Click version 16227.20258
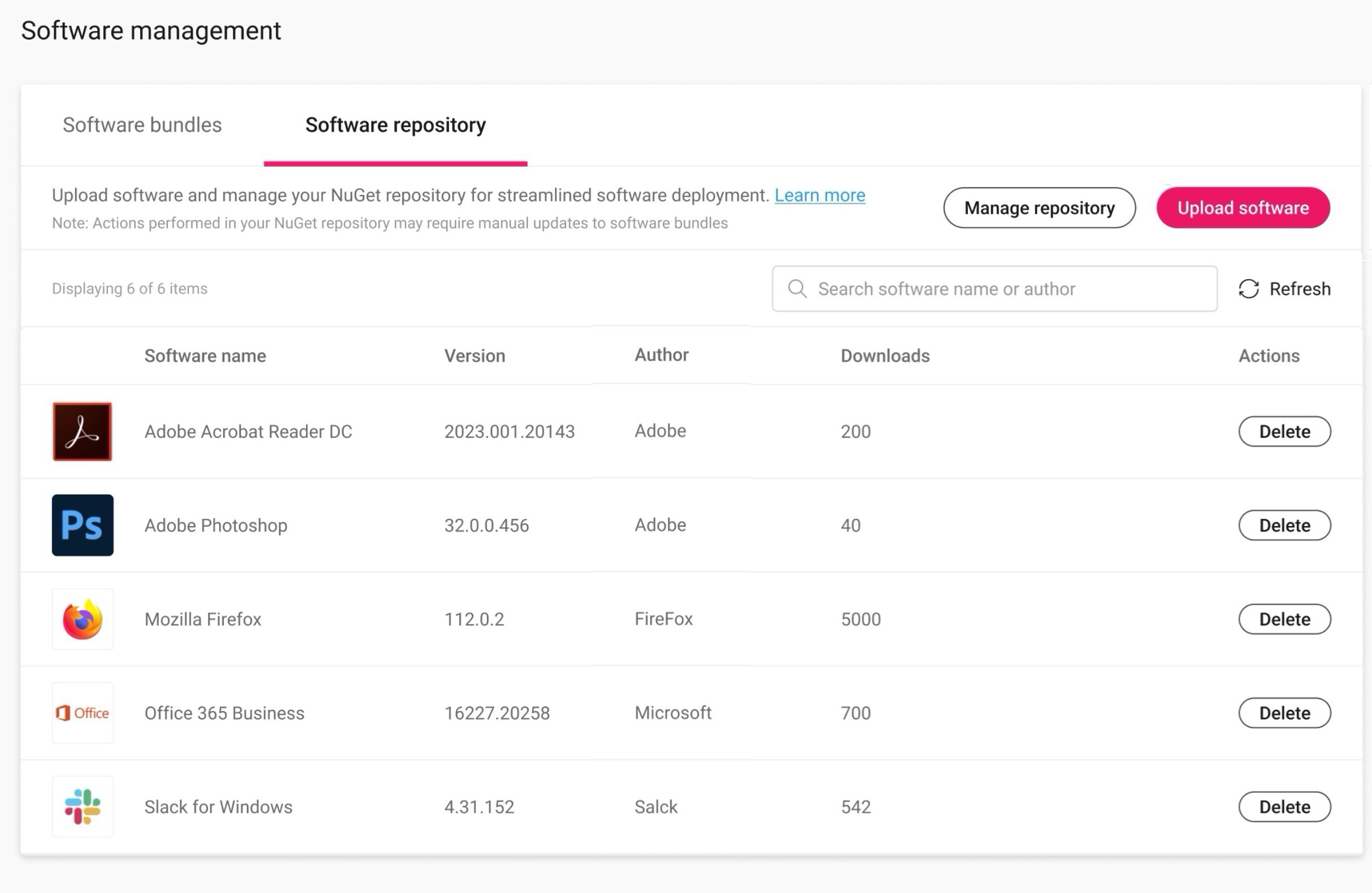Screen dimensions: 1372x893 click(497, 713)
